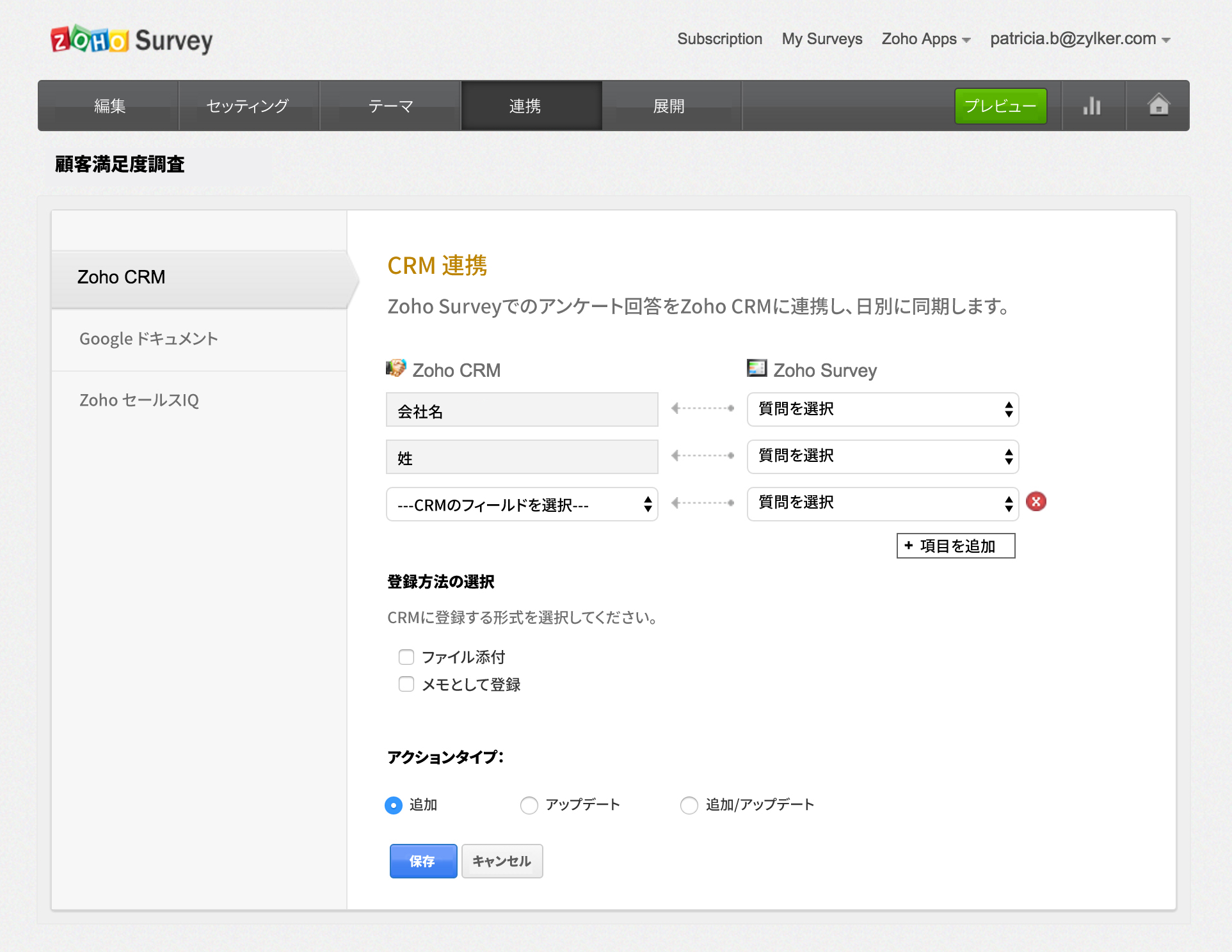The height and width of the screenshot is (952, 1232).
Task: Expand the patricia.b@zylker.com account menu
Action: tap(1080, 39)
